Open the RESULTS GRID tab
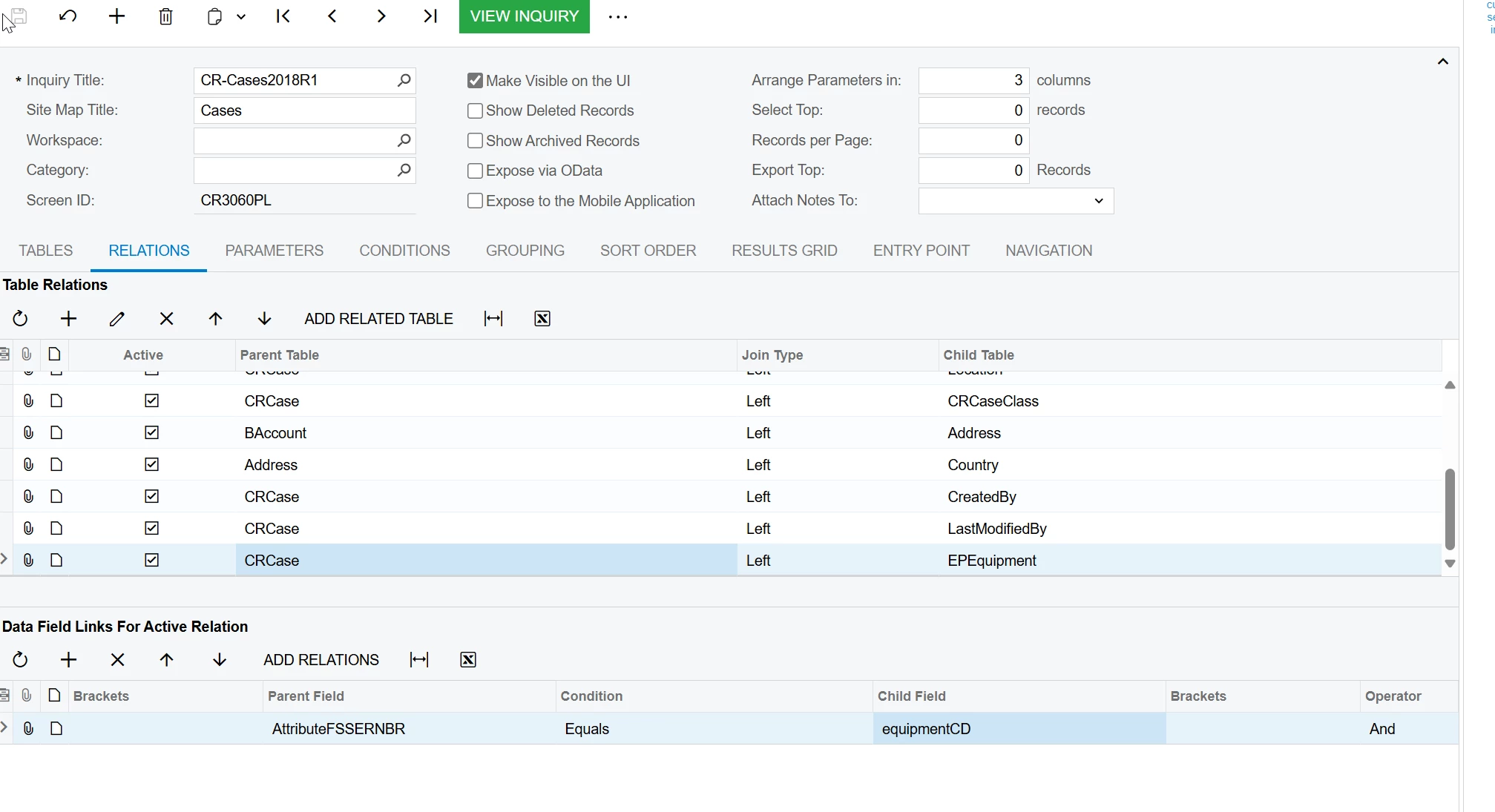 (784, 251)
